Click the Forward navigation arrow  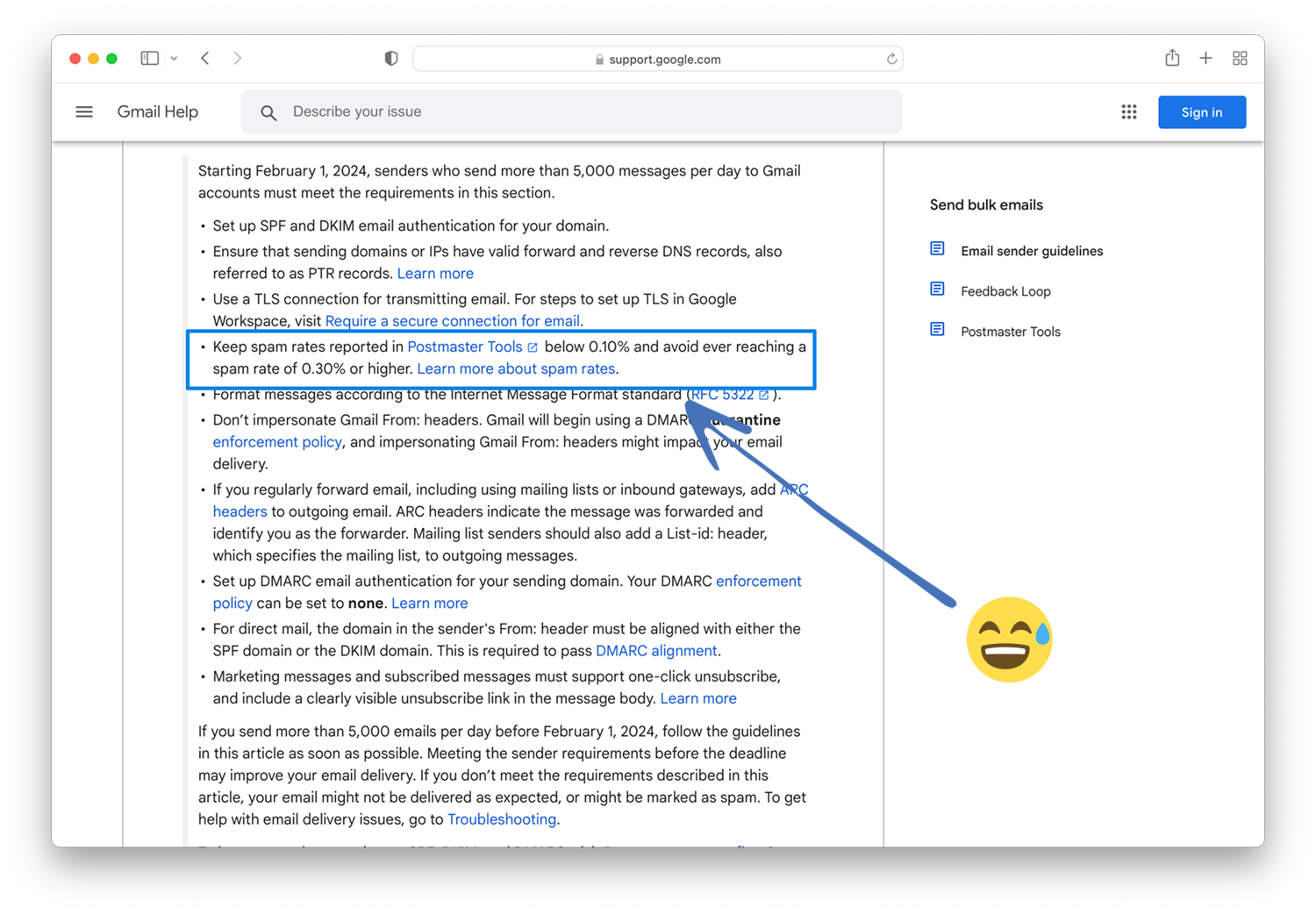click(x=237, y=57)
